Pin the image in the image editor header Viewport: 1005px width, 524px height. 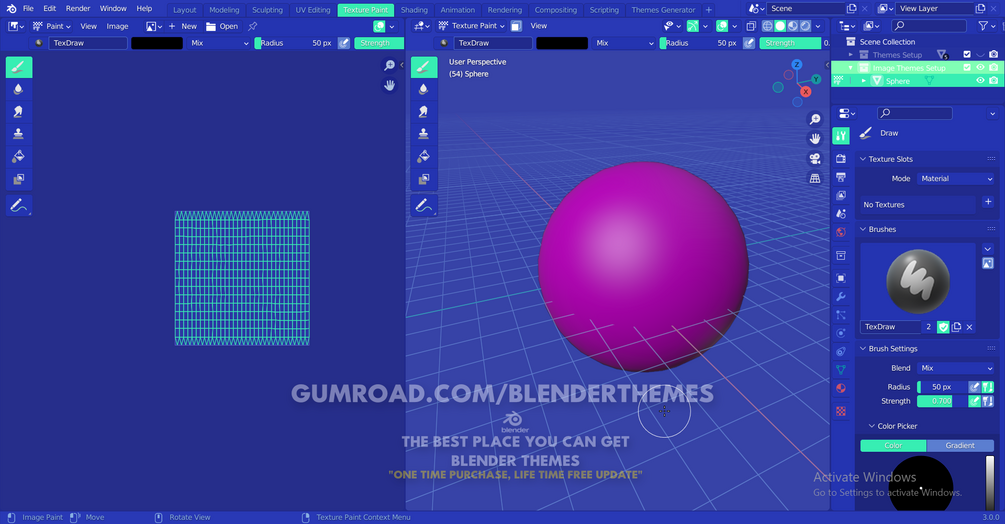tap(253, 26)
